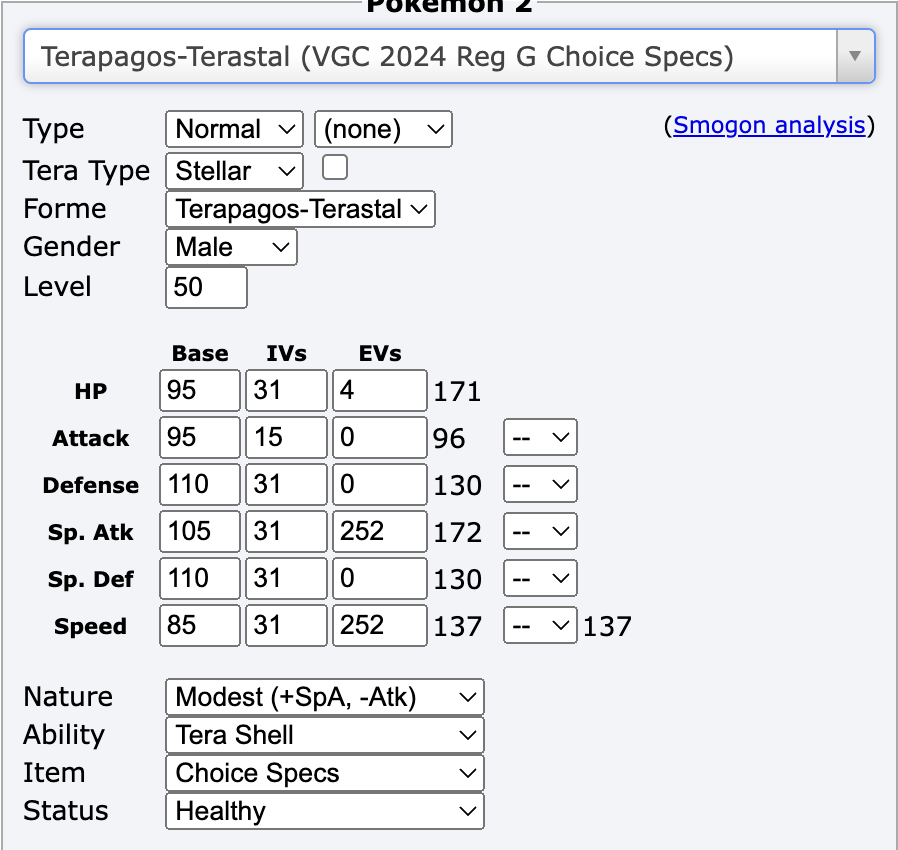Viewport: 898px width, 850px height.
Task: Click the HP IVs field
Action: tap(286, 390)
